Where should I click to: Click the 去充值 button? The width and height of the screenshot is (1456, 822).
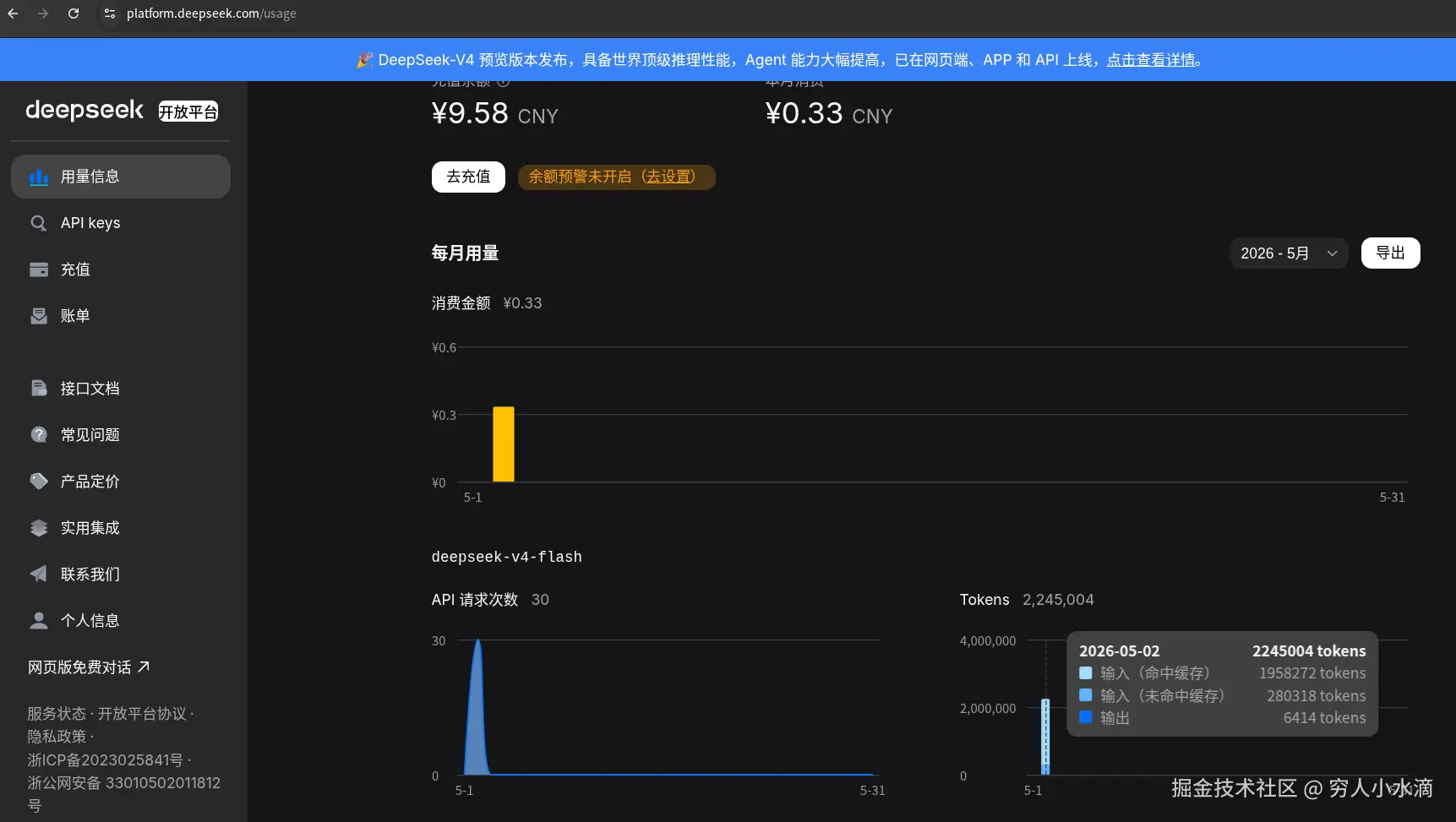point(468,177)
